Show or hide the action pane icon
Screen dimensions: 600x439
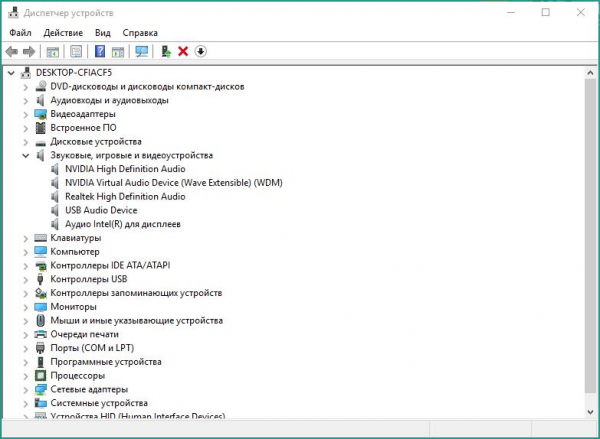point(118,51)
